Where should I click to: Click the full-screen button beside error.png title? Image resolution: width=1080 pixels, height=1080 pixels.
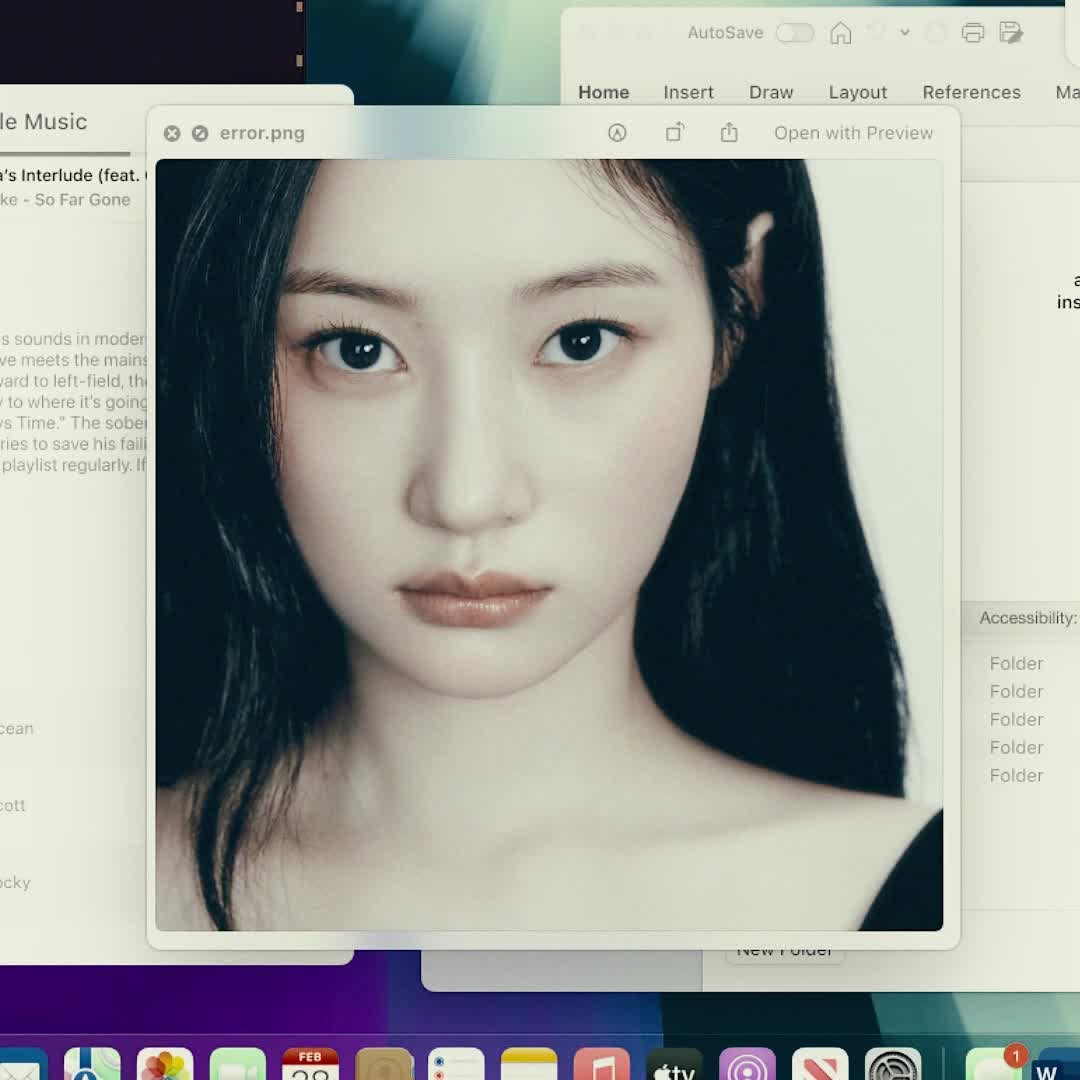200,133
